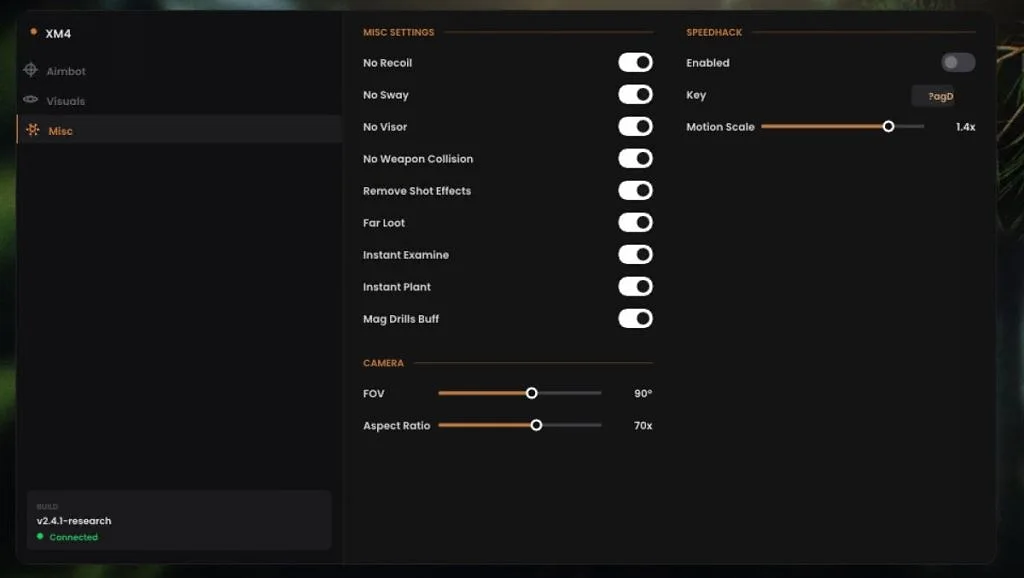This screenshot has height=578, width=1024.
Task: Click the Motion Scale slider handle
Action: (888, 127)
